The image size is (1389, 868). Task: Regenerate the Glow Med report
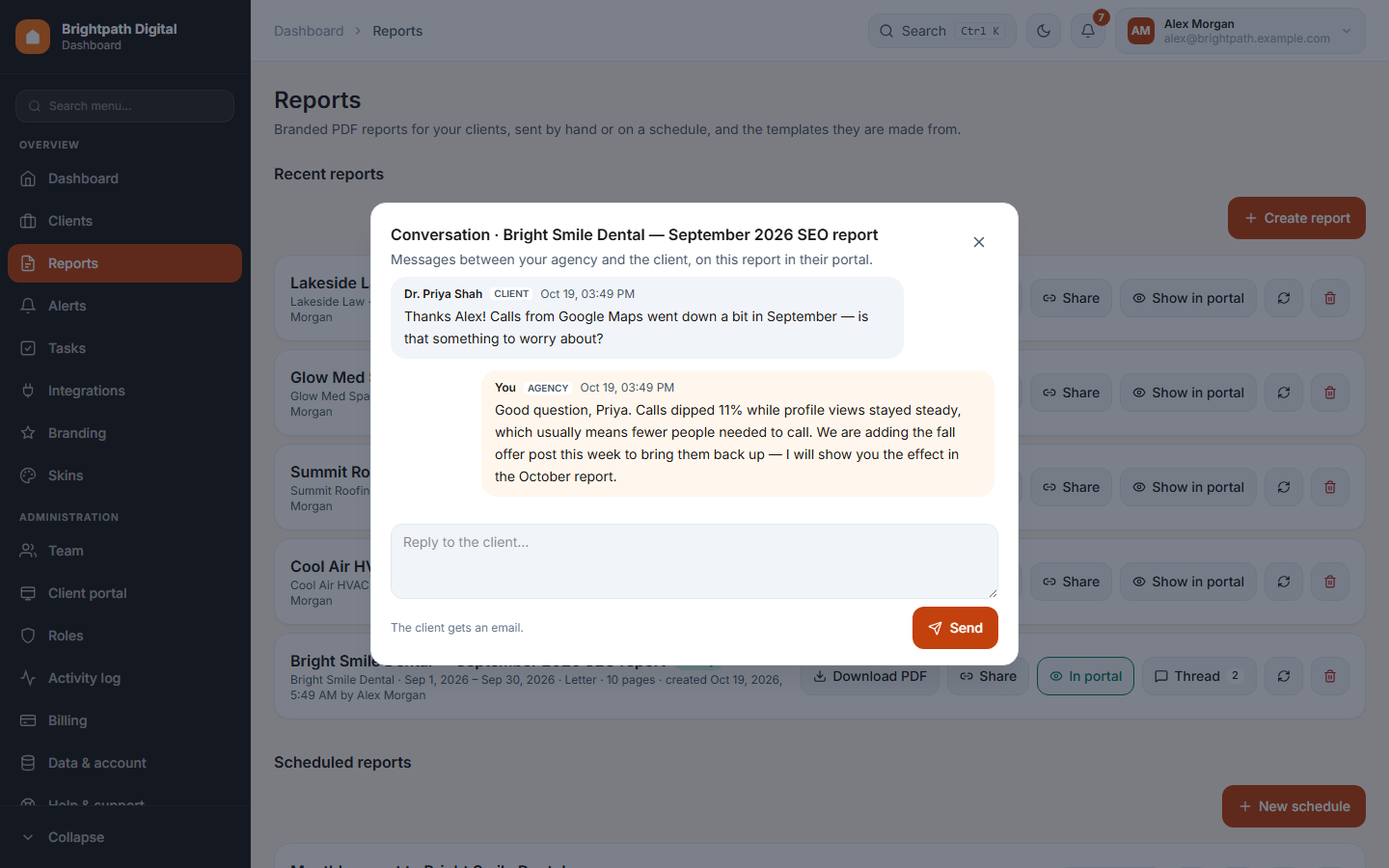pos(1284,393)
